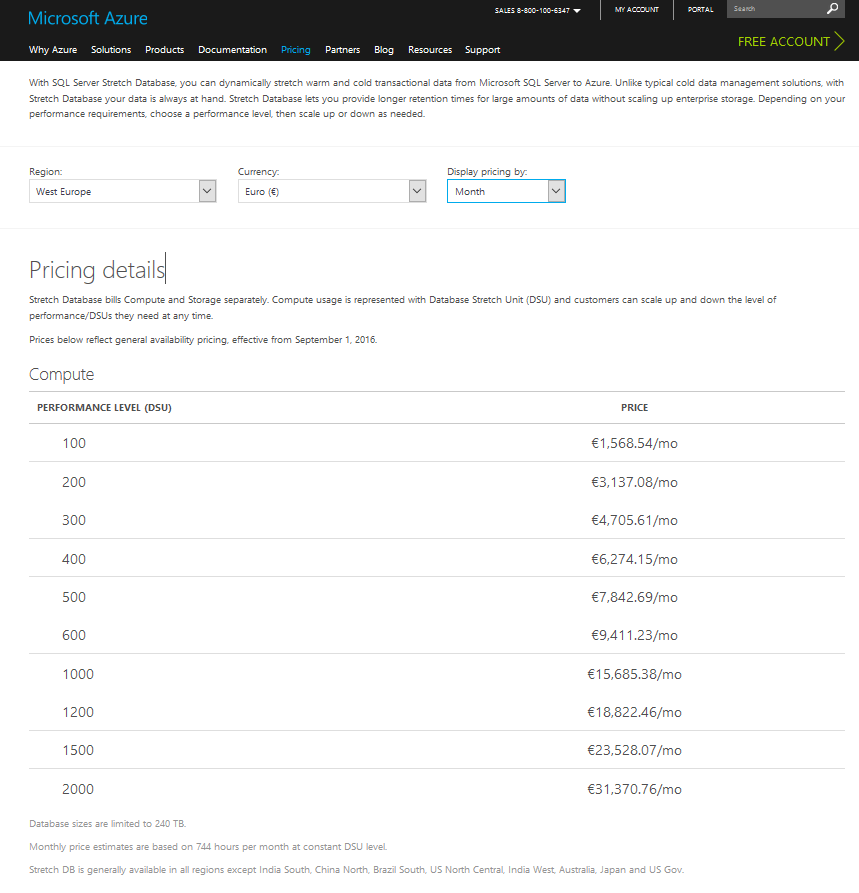Click the 1200 DSU performance level
Image resolution: width=859 pixels, height=893 pixels.
78,712
